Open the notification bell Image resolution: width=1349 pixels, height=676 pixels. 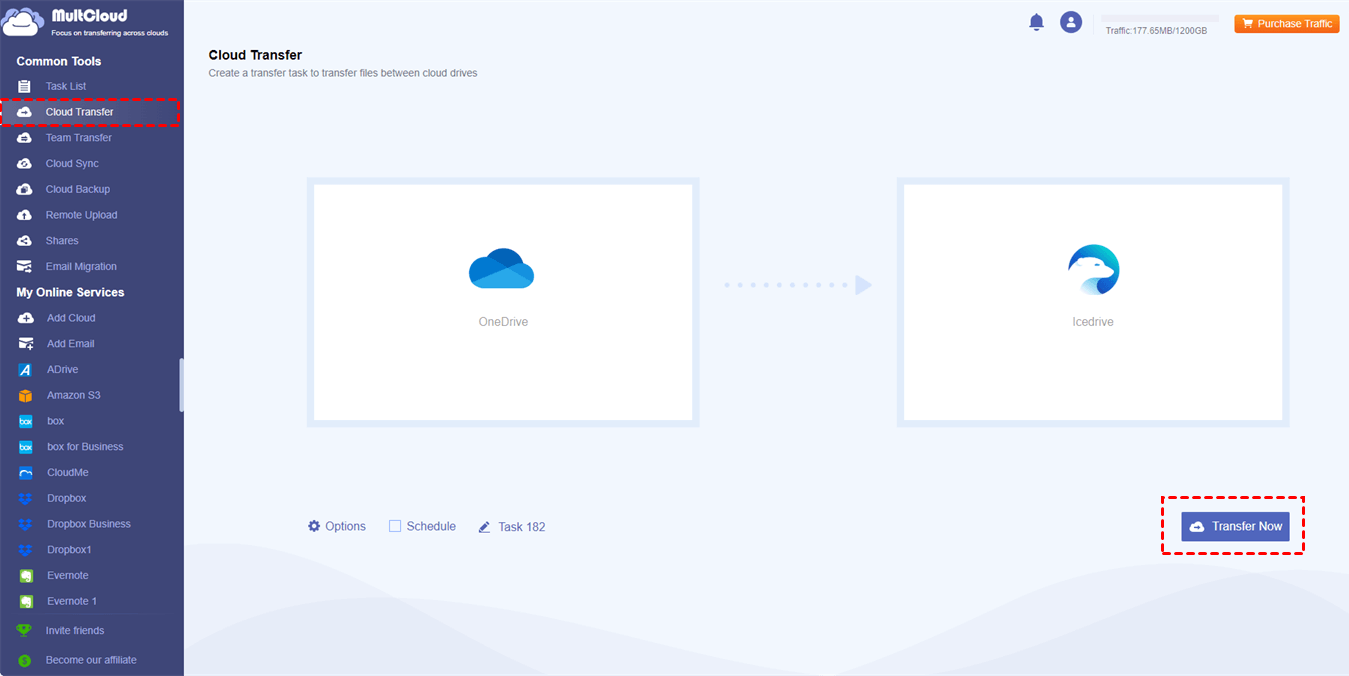[1036, 22]
